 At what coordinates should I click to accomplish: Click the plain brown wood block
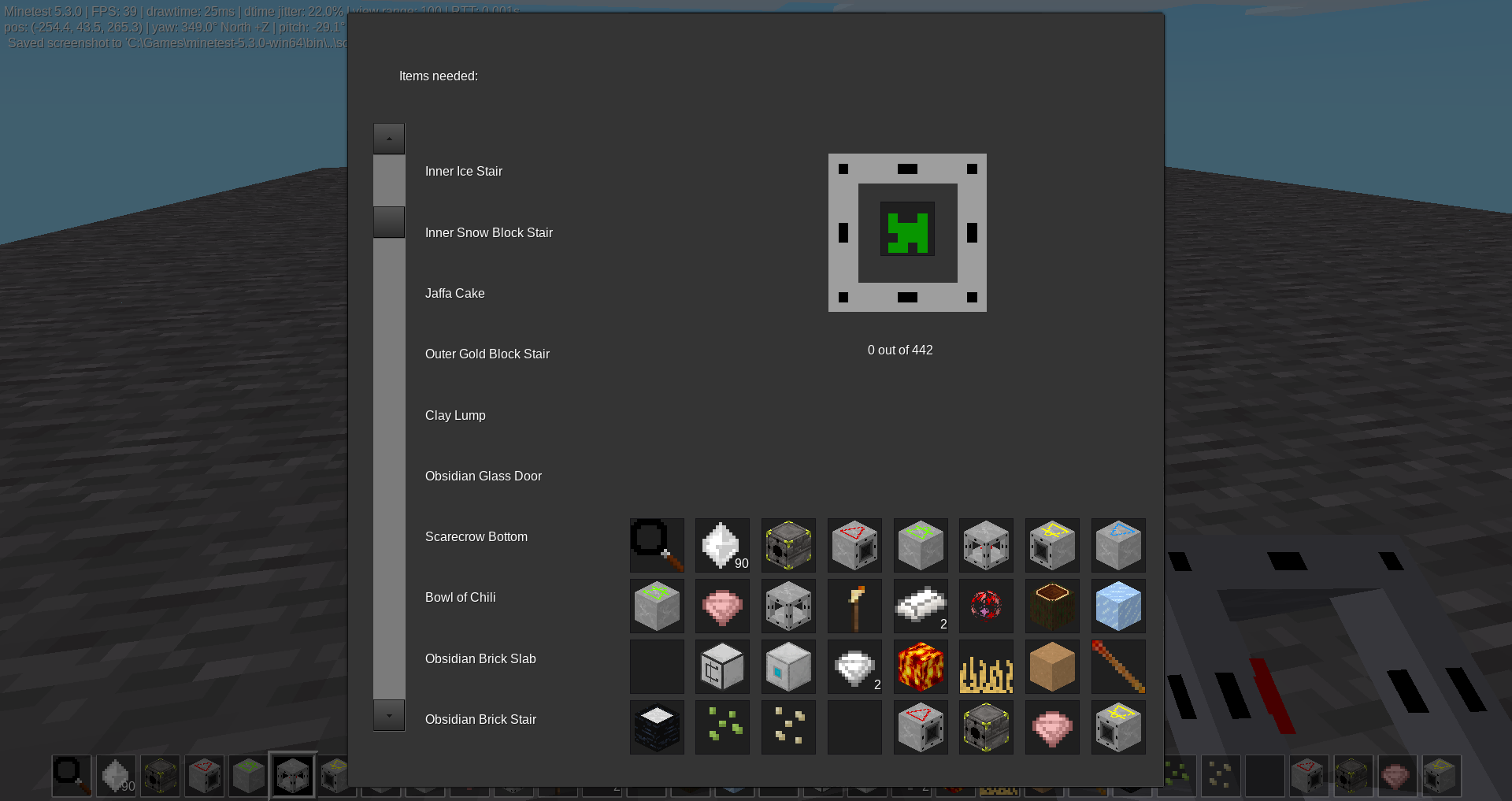click(1052, 666)
